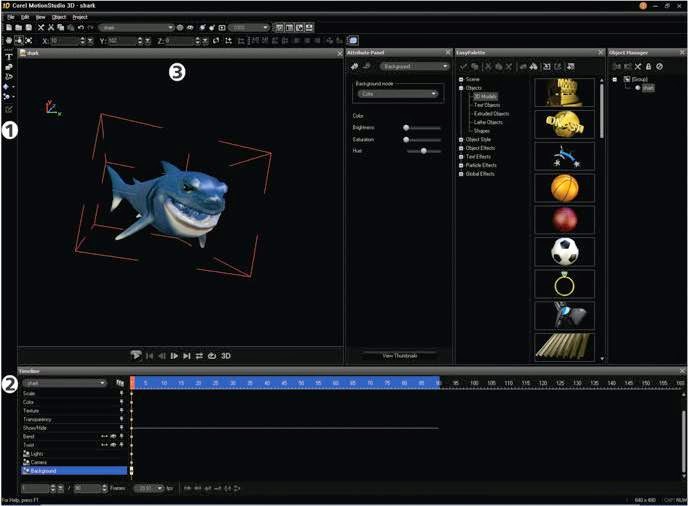Click the Cut scissors icon

click(x=51, y=27)
